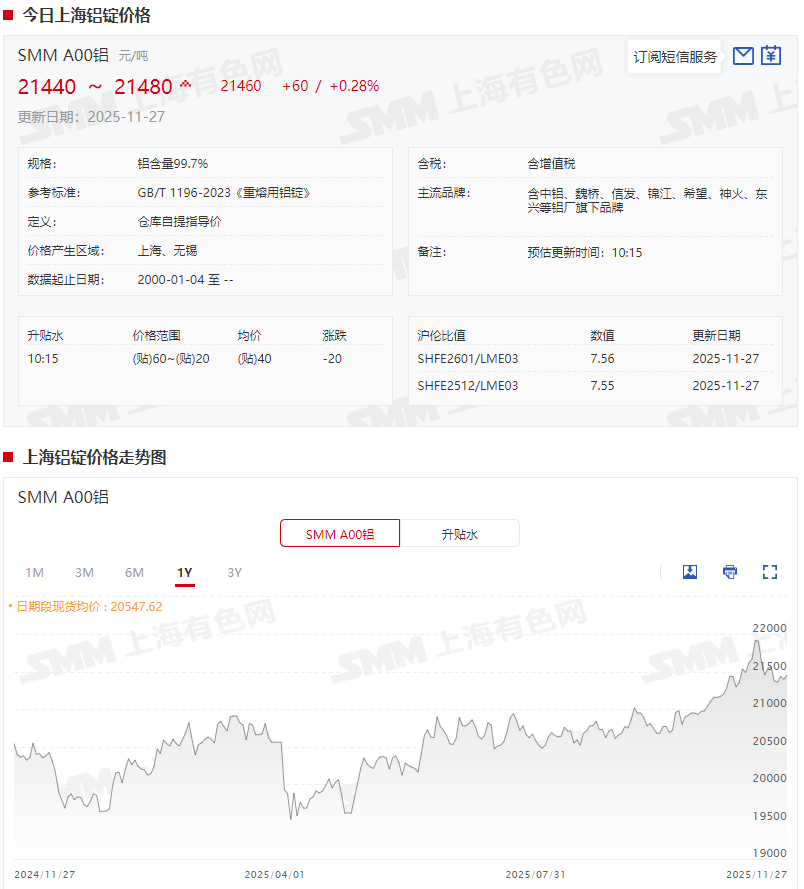804x889 pixels.
Task: Click the 7.55 ratio value
Action: (x=602, y=386)
